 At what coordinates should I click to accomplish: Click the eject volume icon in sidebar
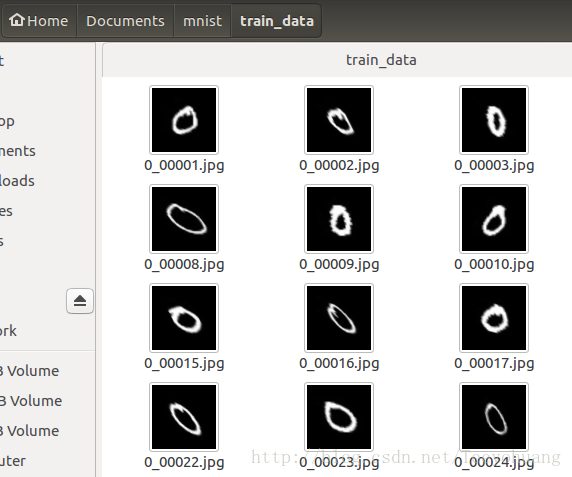pyautogui.click(x=80, y=301)
